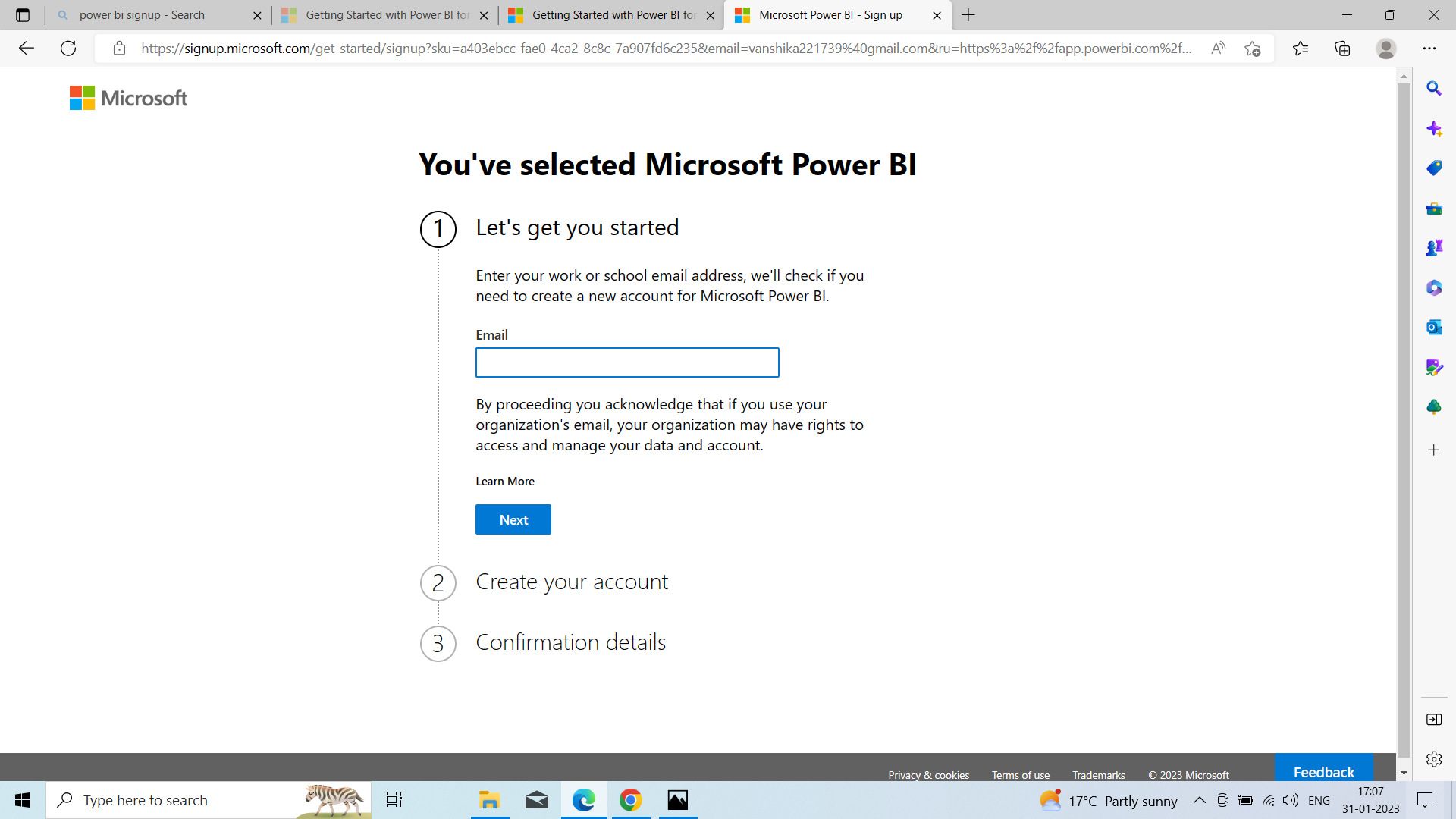Click the address bar URL
This screenshot has width=1456, height=819.
[x=666, y=49]
